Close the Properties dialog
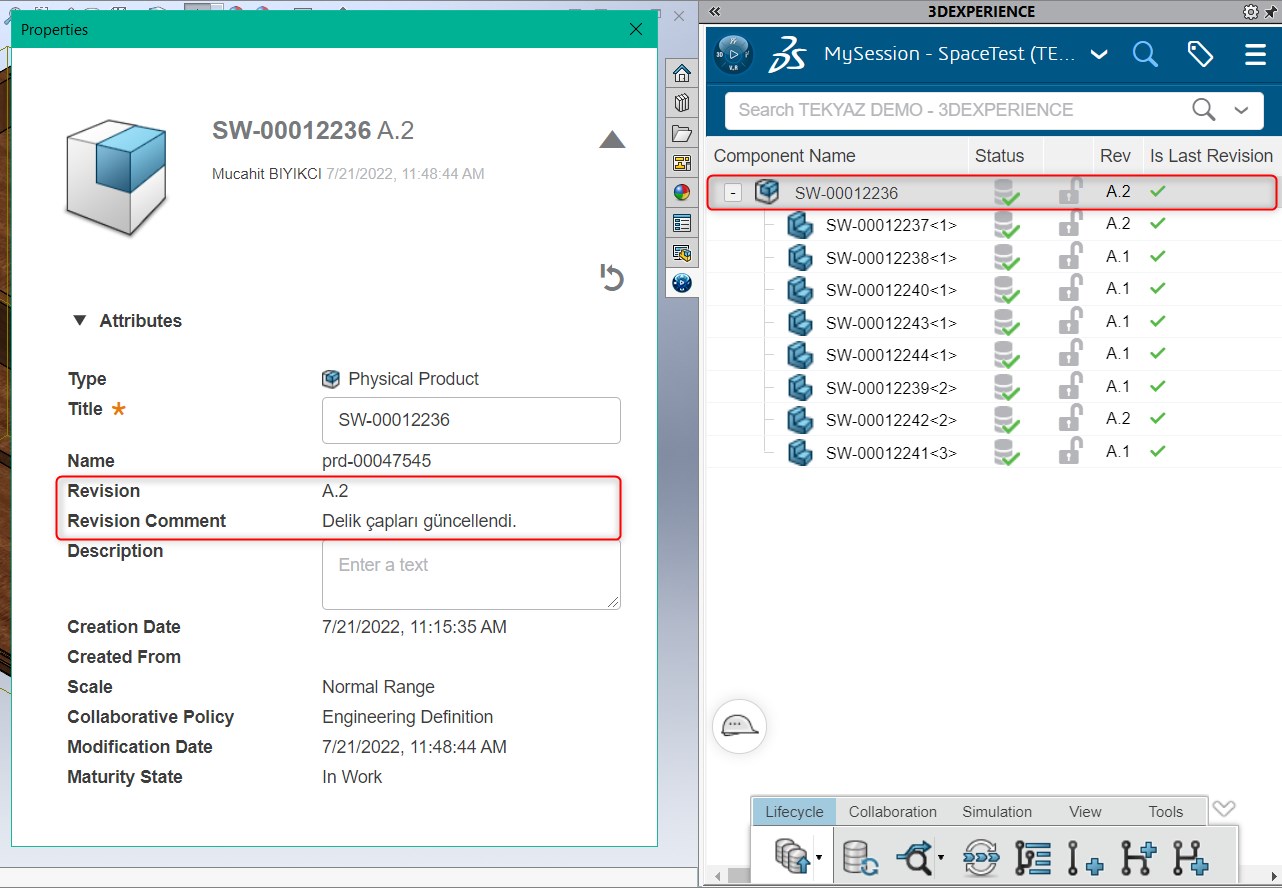The height and width of the screenshot is (888, 1282). [x=636, y=29]
